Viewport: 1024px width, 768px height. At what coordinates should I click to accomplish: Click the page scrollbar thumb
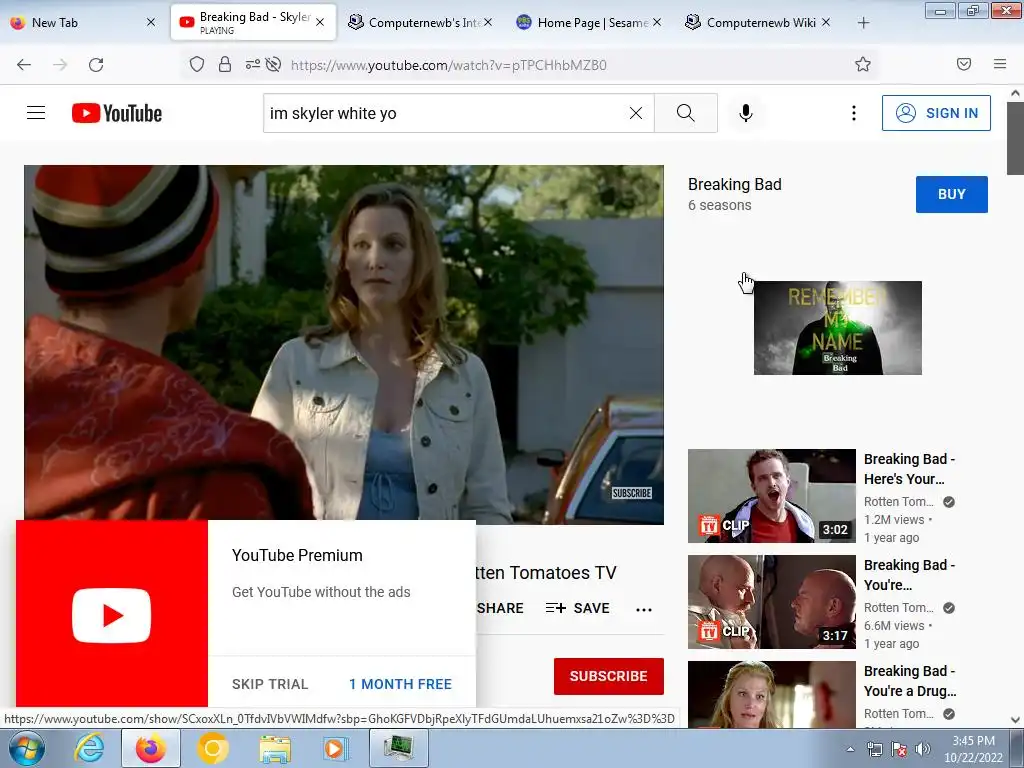tap(1015, 139)
